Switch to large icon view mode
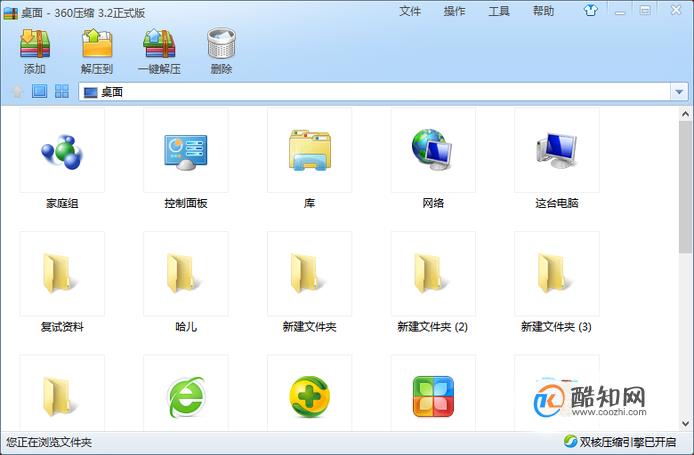The height and width of the screenshot is (455, 694). pyautogui.click(x=39, y=92)
